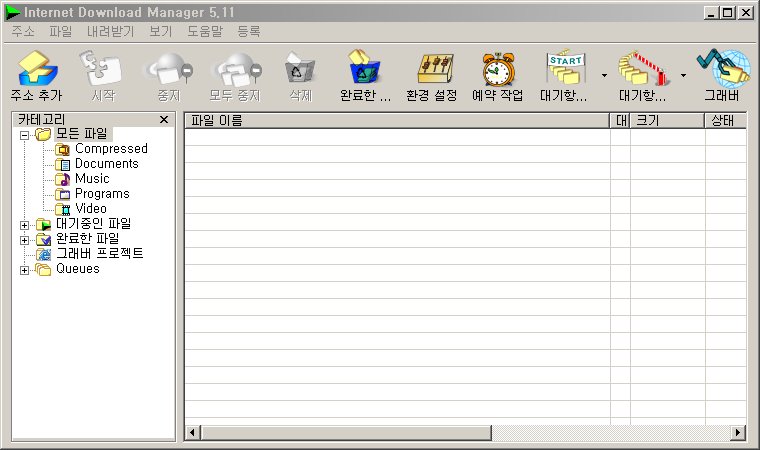
Task: Open the 도움말 menu
Action: (x=205, y=32)
